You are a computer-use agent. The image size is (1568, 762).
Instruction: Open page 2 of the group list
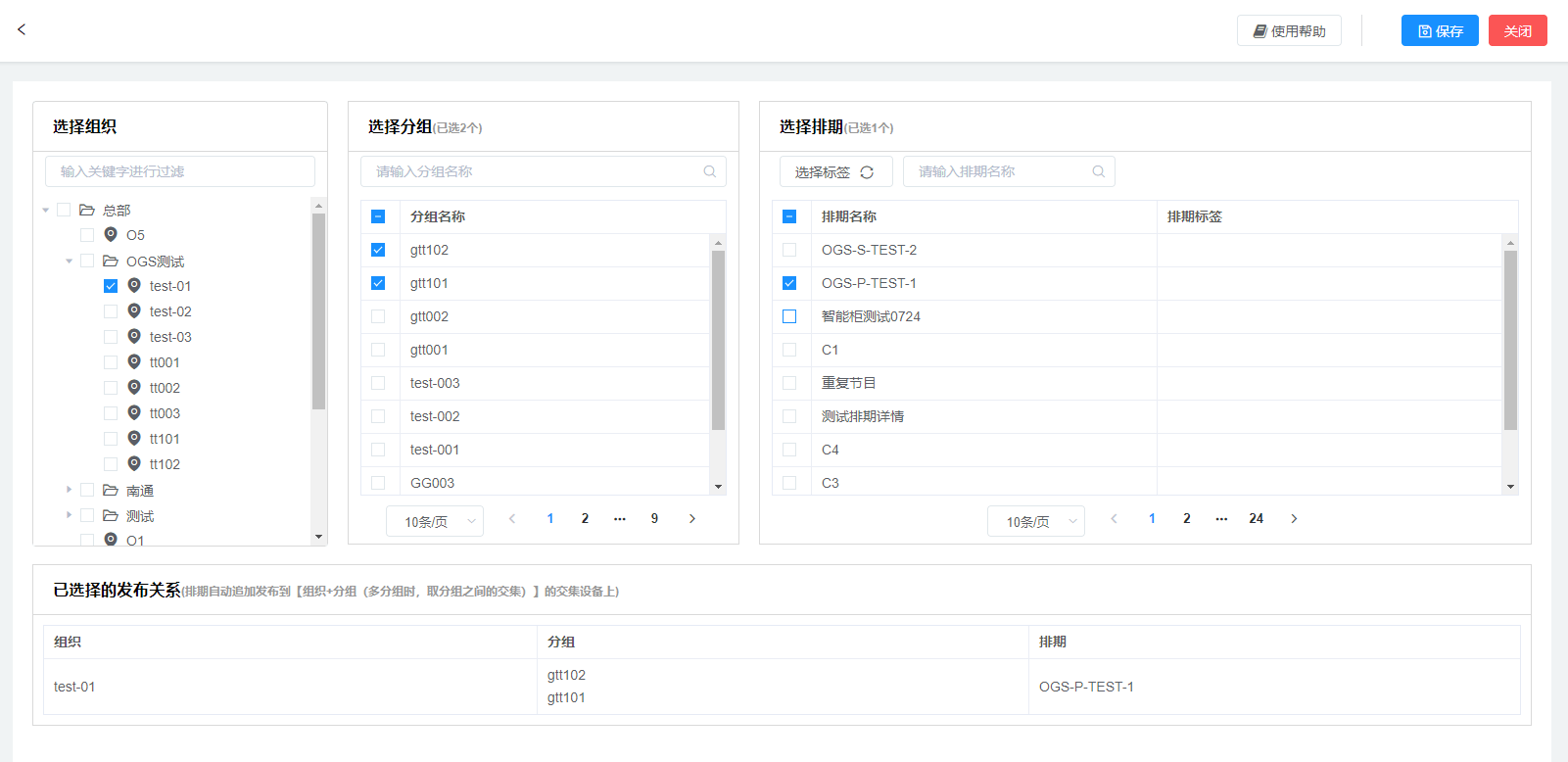(585, 518)
